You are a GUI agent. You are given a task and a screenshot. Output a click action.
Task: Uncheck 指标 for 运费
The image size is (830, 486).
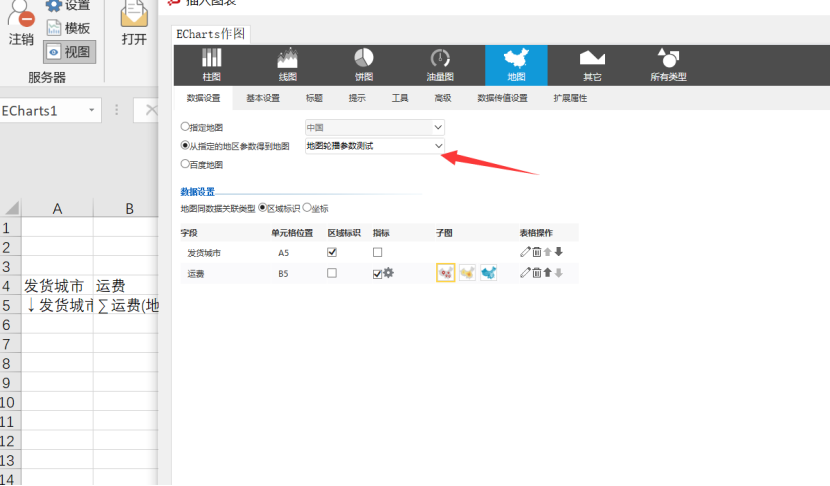coord(377,274)
